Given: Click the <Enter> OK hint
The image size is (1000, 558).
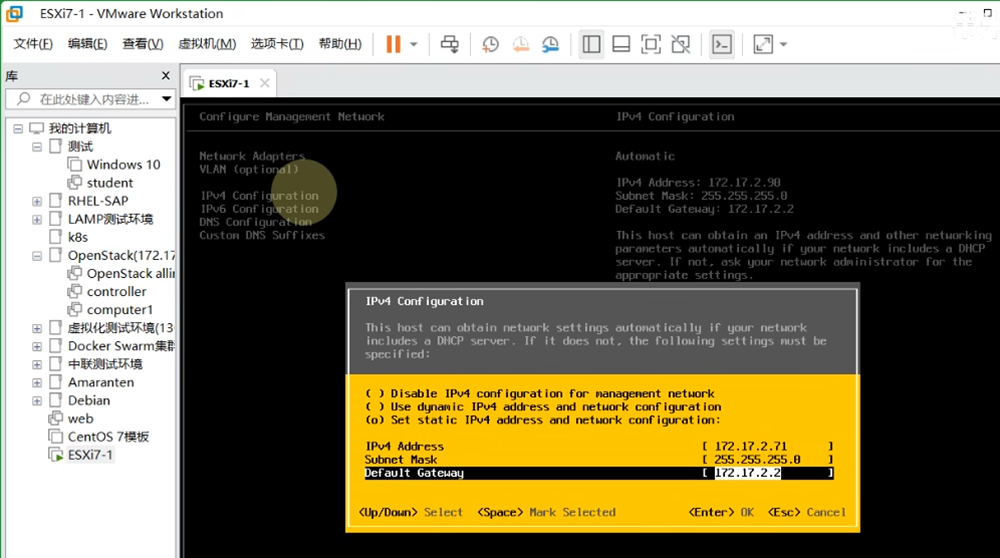Looking at the screenshot, I should [721, 512].
